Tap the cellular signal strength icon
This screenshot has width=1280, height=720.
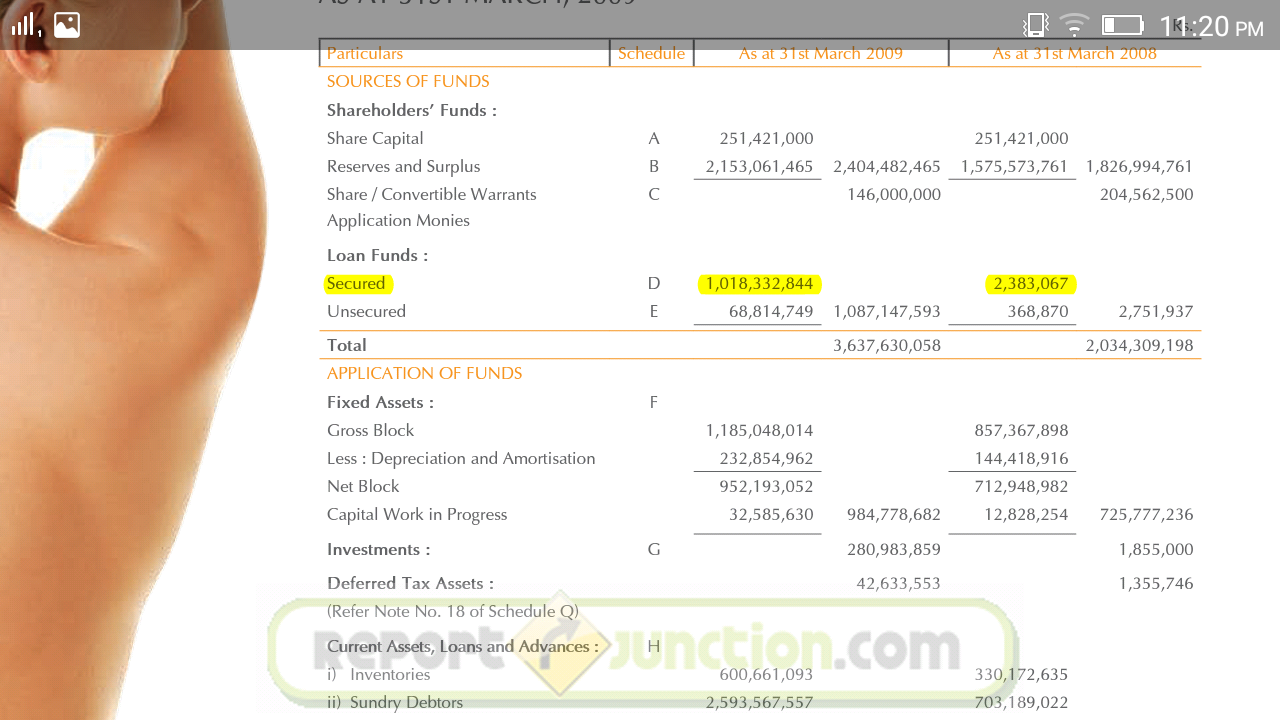(26, 25)
